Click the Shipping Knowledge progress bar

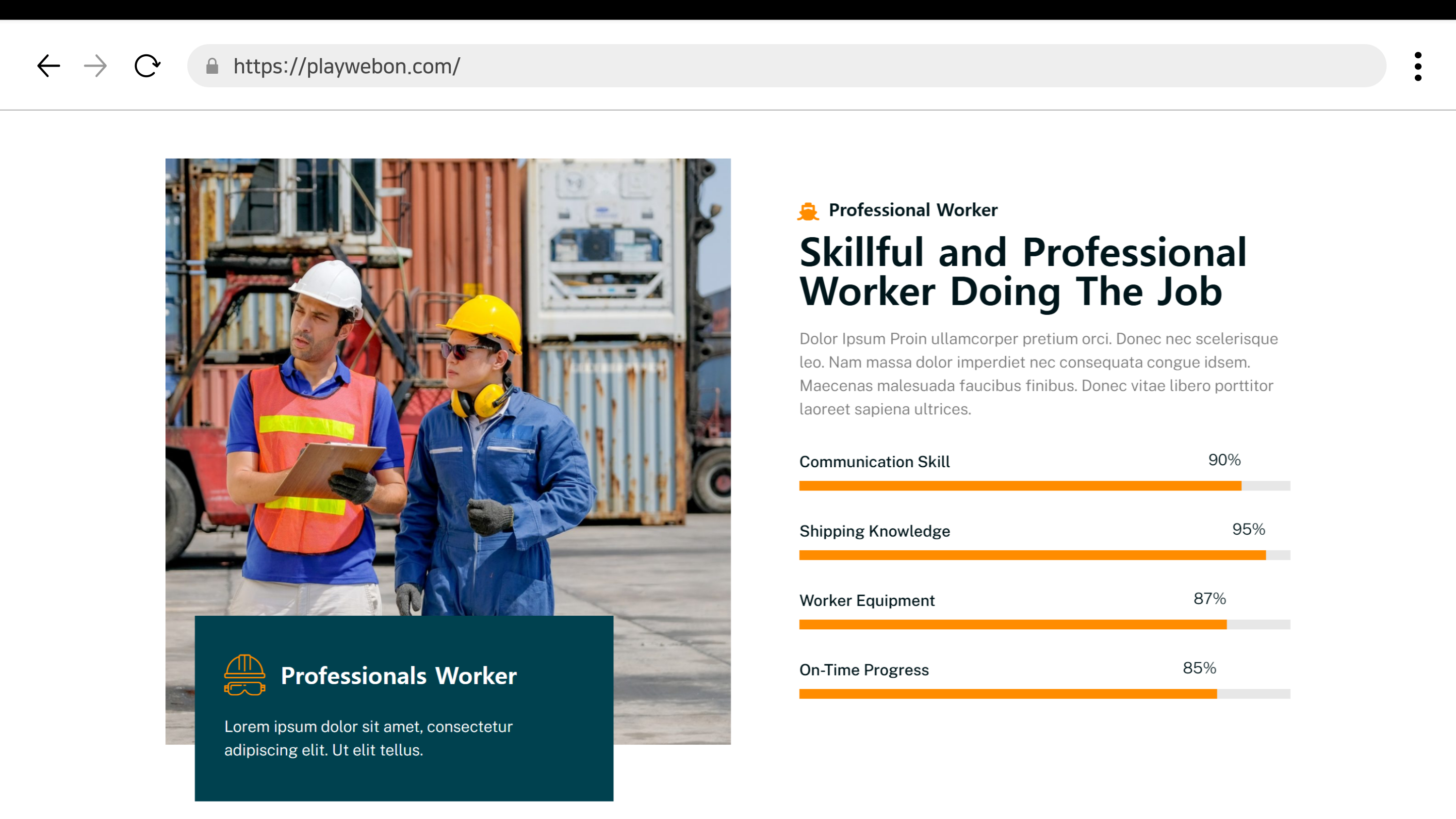click(1045, 556)
